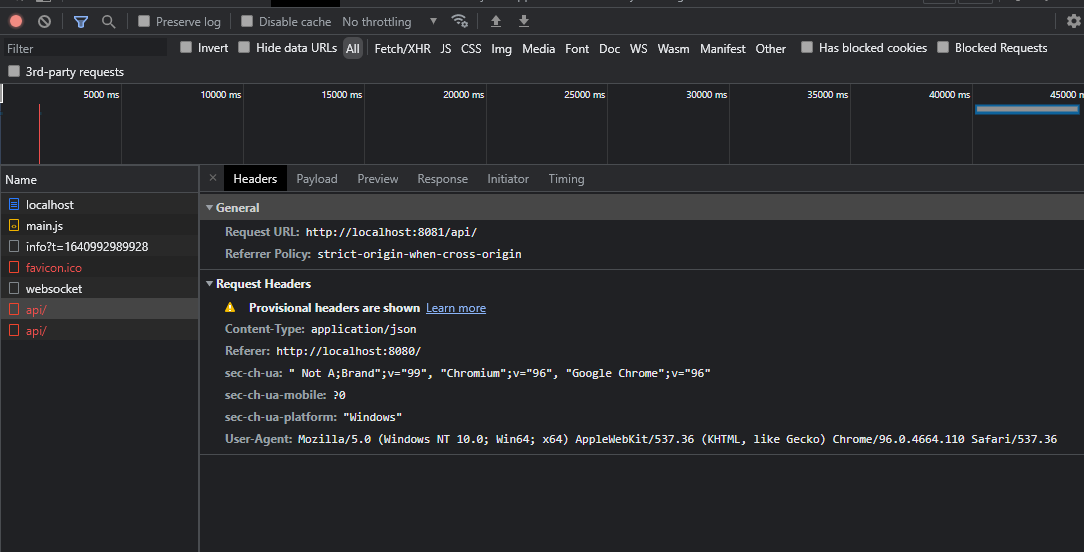The height and width of the screenshot is (552, 1084).
Task: Click the User-Agent header value
Action: (677, 439)
